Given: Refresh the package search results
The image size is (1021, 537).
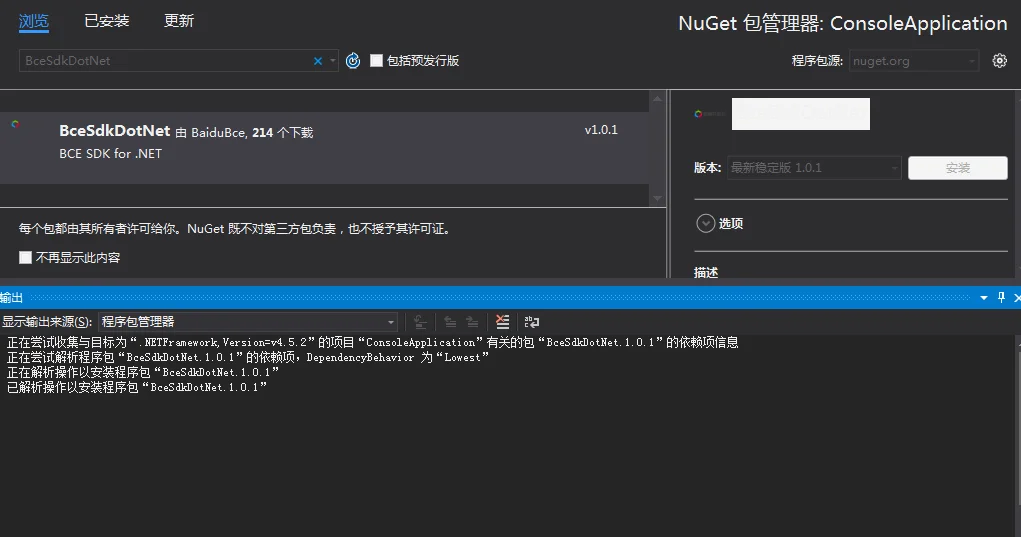Looking at the screenshot, I should [x=353, y=61].
